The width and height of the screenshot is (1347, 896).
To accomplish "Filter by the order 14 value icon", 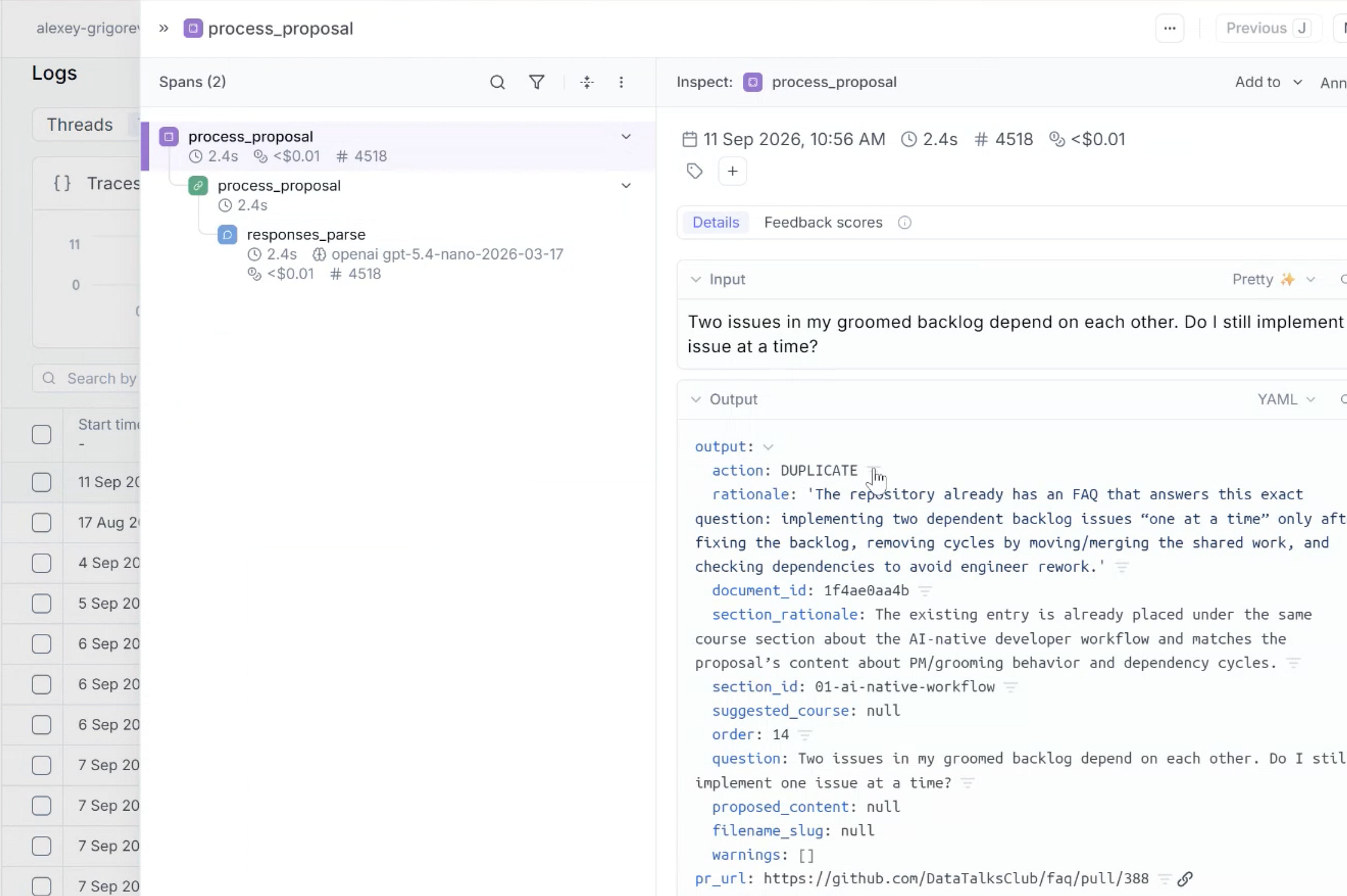I will pos(805,734).
